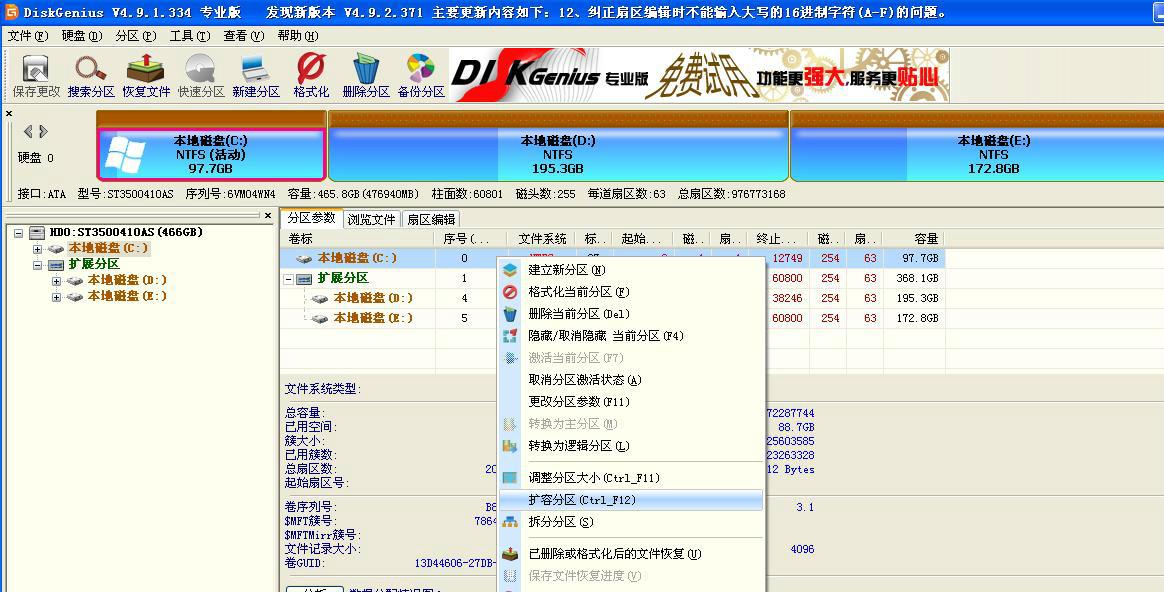Launch the 搜索分区 magnifier tool

[91, 76]
